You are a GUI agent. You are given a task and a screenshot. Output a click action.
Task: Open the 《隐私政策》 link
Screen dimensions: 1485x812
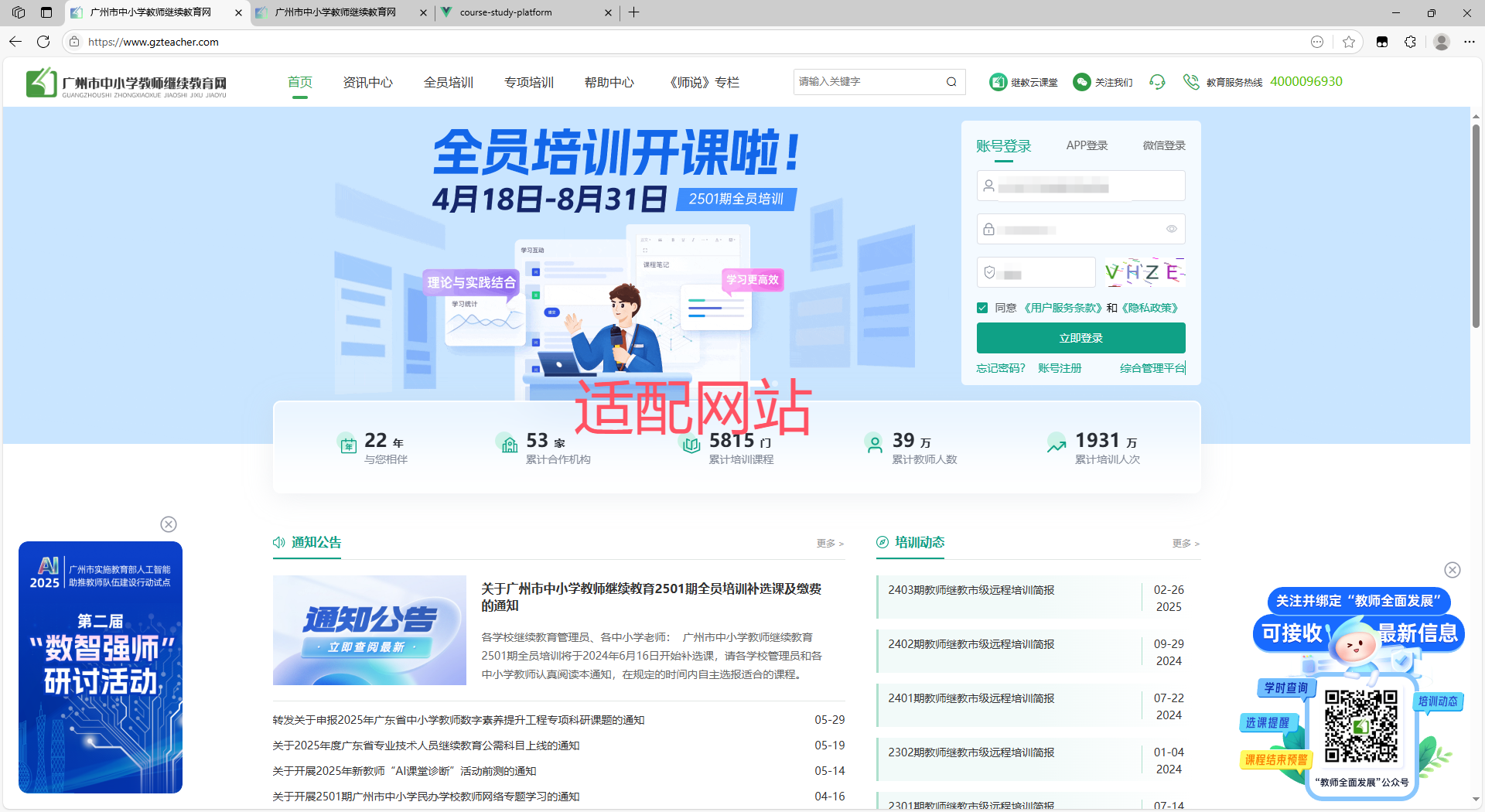click(x=1151, y=308)
